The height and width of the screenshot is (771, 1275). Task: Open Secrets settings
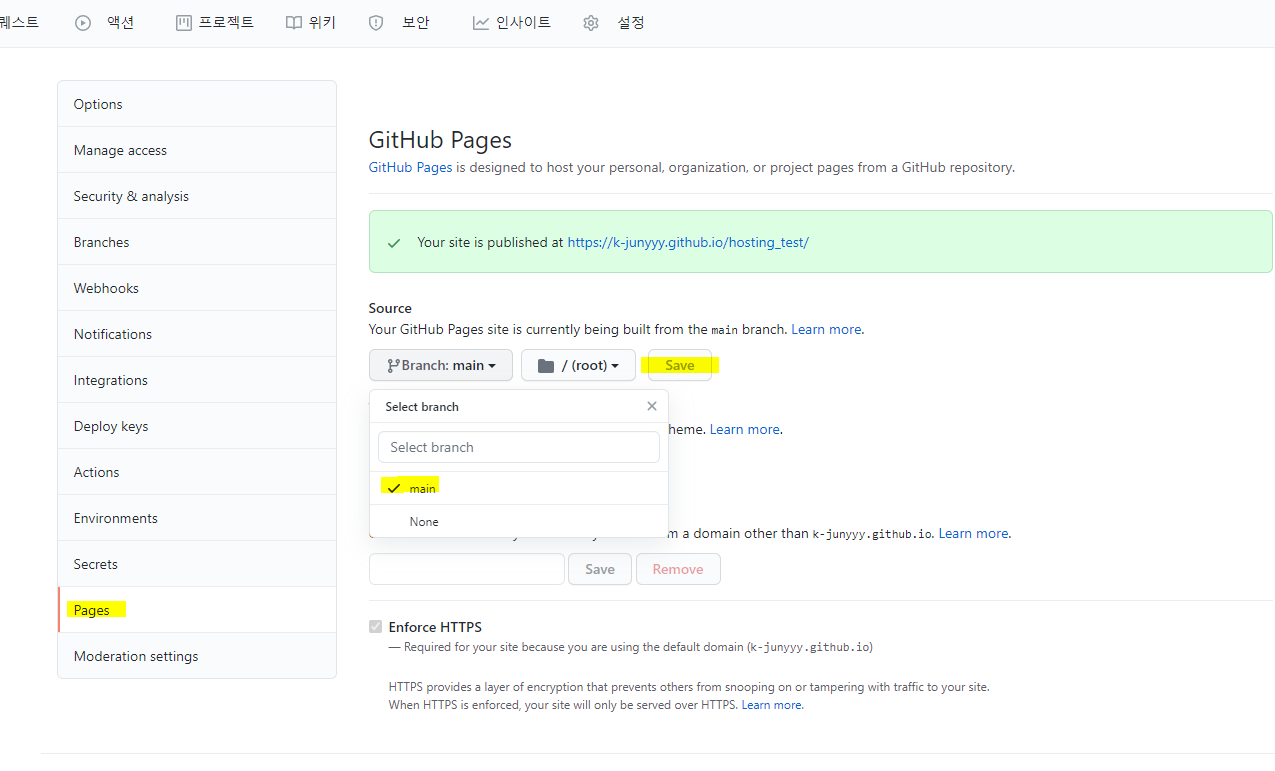click(x=197, y=564)
